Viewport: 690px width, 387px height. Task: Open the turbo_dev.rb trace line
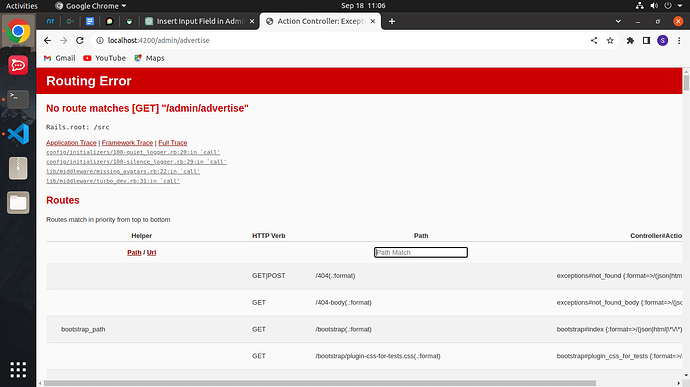(113, 181)
